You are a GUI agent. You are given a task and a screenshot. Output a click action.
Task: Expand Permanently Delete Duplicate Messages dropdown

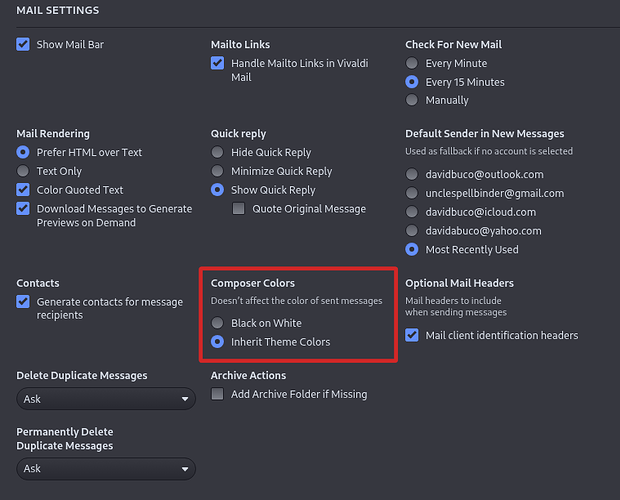click(106, 468)
